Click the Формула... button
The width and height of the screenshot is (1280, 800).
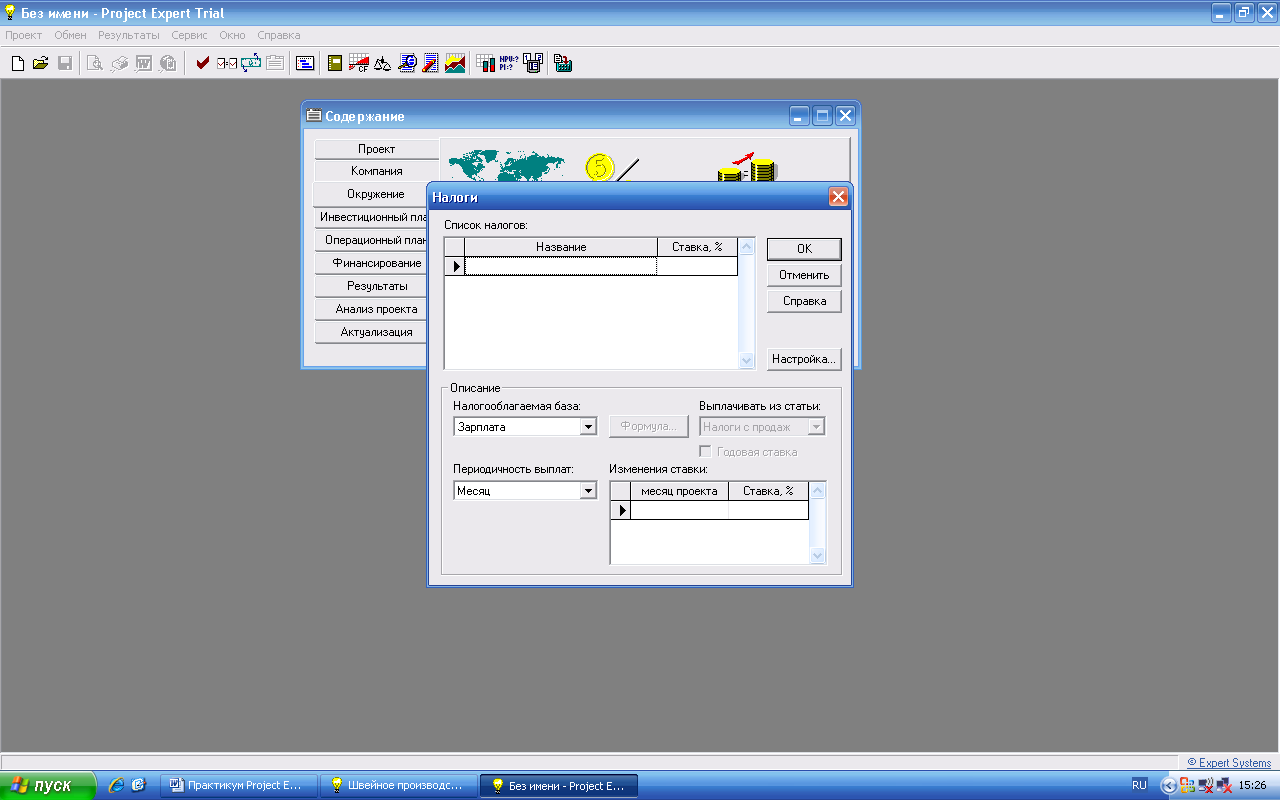click(x=648, y=427)
